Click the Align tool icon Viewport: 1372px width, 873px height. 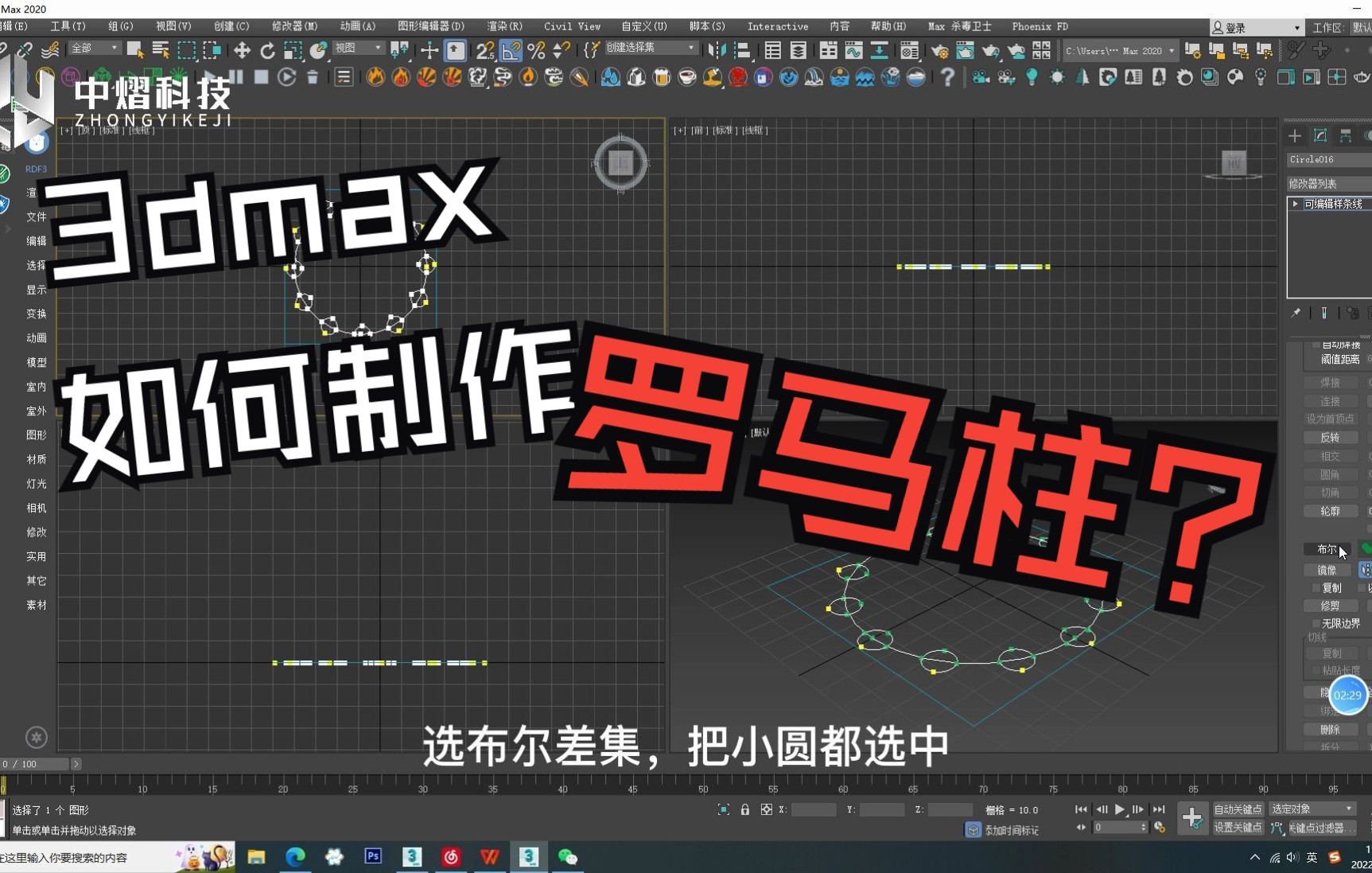point(742,50)
